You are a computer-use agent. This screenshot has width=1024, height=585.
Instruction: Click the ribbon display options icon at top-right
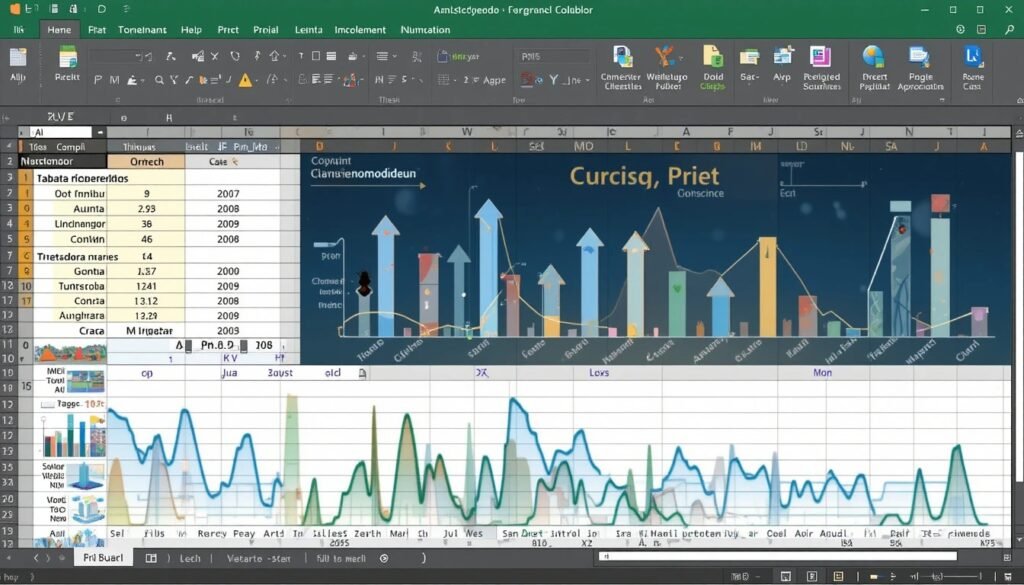(982, 29)
